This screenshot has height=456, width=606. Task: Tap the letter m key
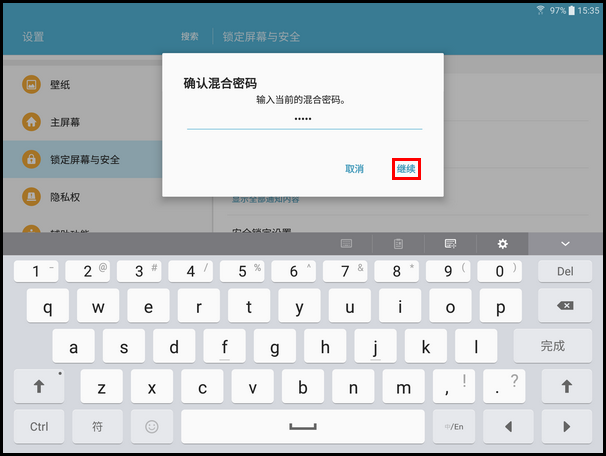(x=403, y=386)
